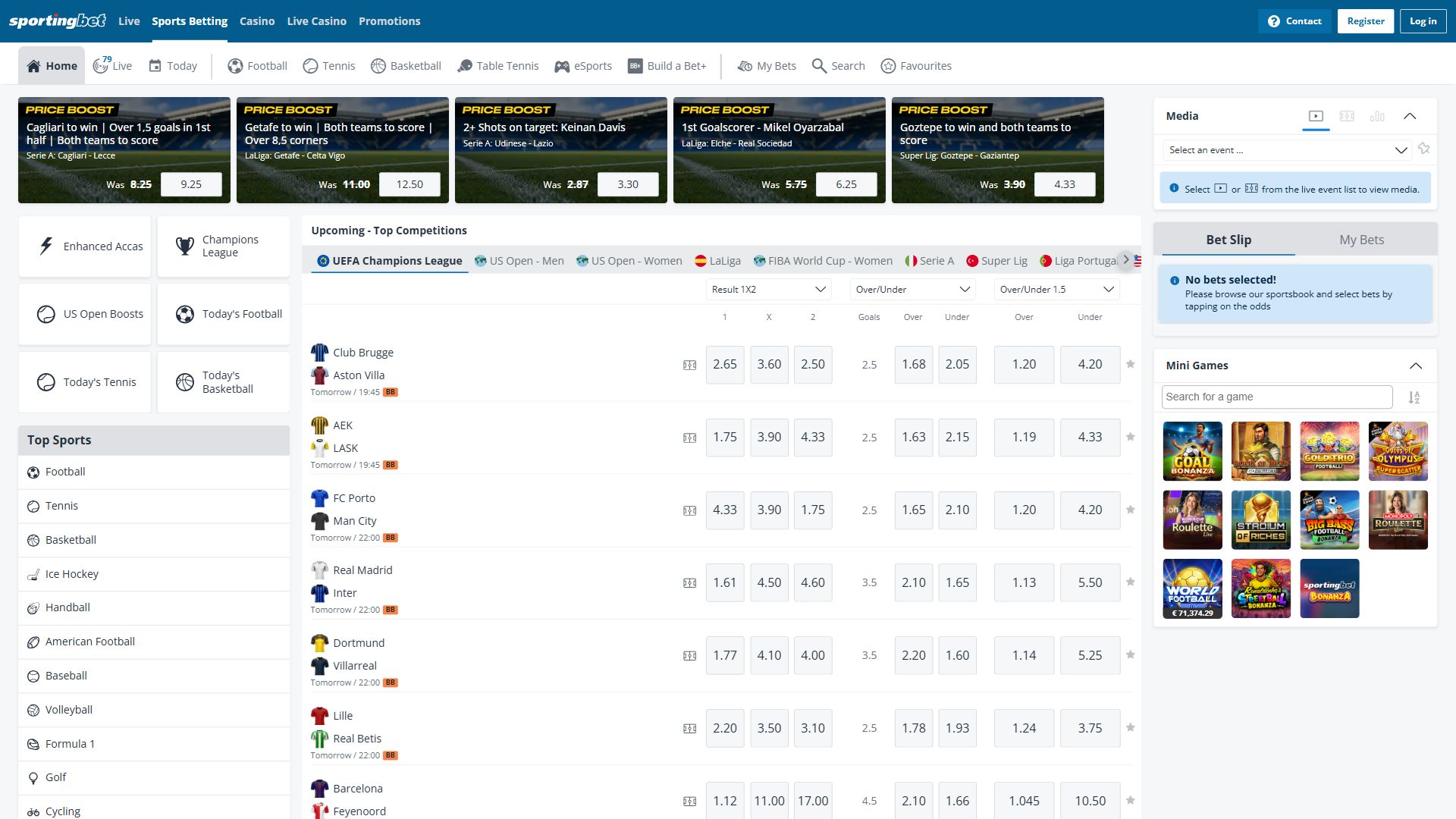The width and height of the screenshot is (1456, 819).
Task: Click the Register button
Action: click(x=1366, y=21)
